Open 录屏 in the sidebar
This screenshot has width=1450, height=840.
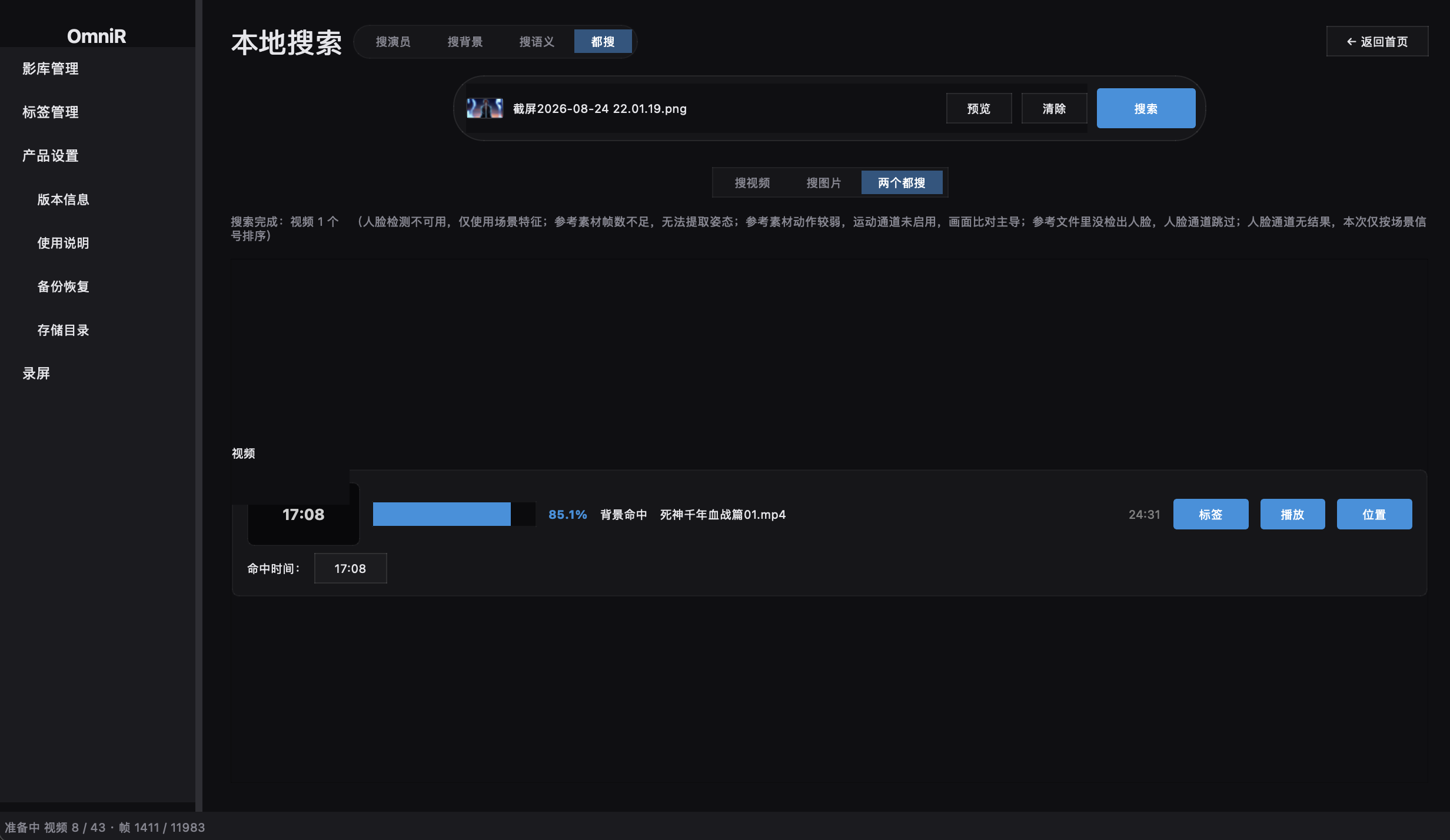coord(36,374)
